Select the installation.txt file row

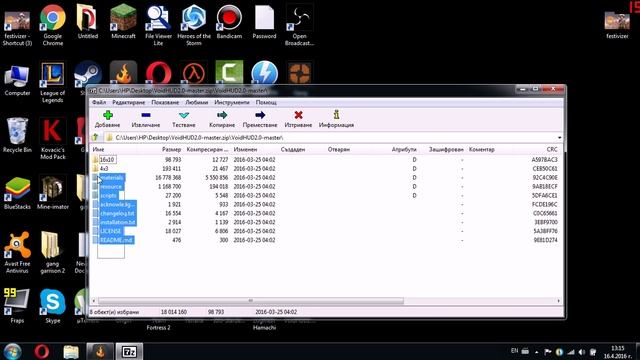[325, 222]
